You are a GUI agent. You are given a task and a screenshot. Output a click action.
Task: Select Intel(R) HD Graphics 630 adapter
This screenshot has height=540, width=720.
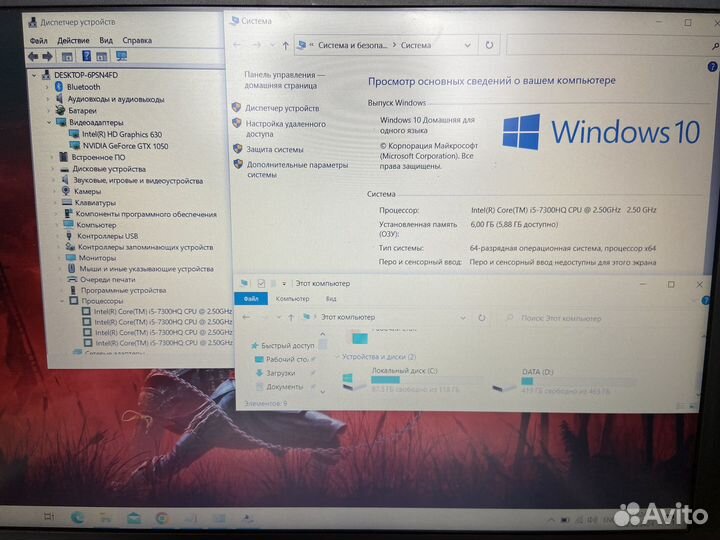[122, 134]
